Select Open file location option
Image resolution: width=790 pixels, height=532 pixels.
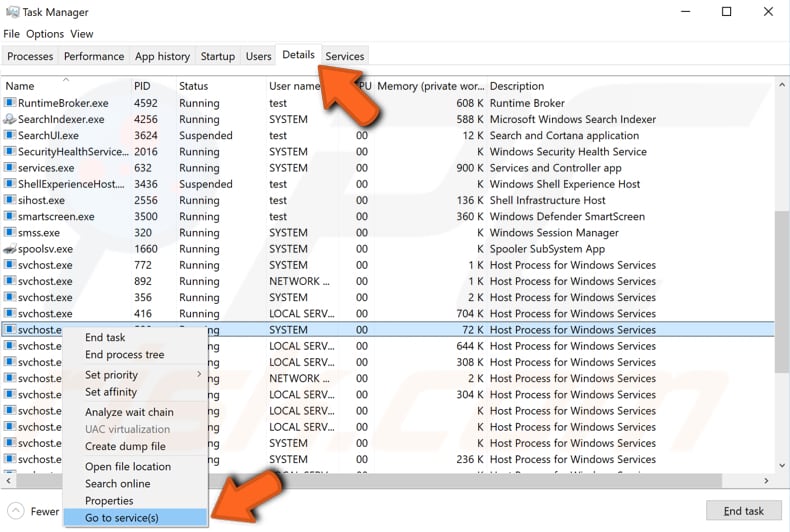[x=128, y=466]
